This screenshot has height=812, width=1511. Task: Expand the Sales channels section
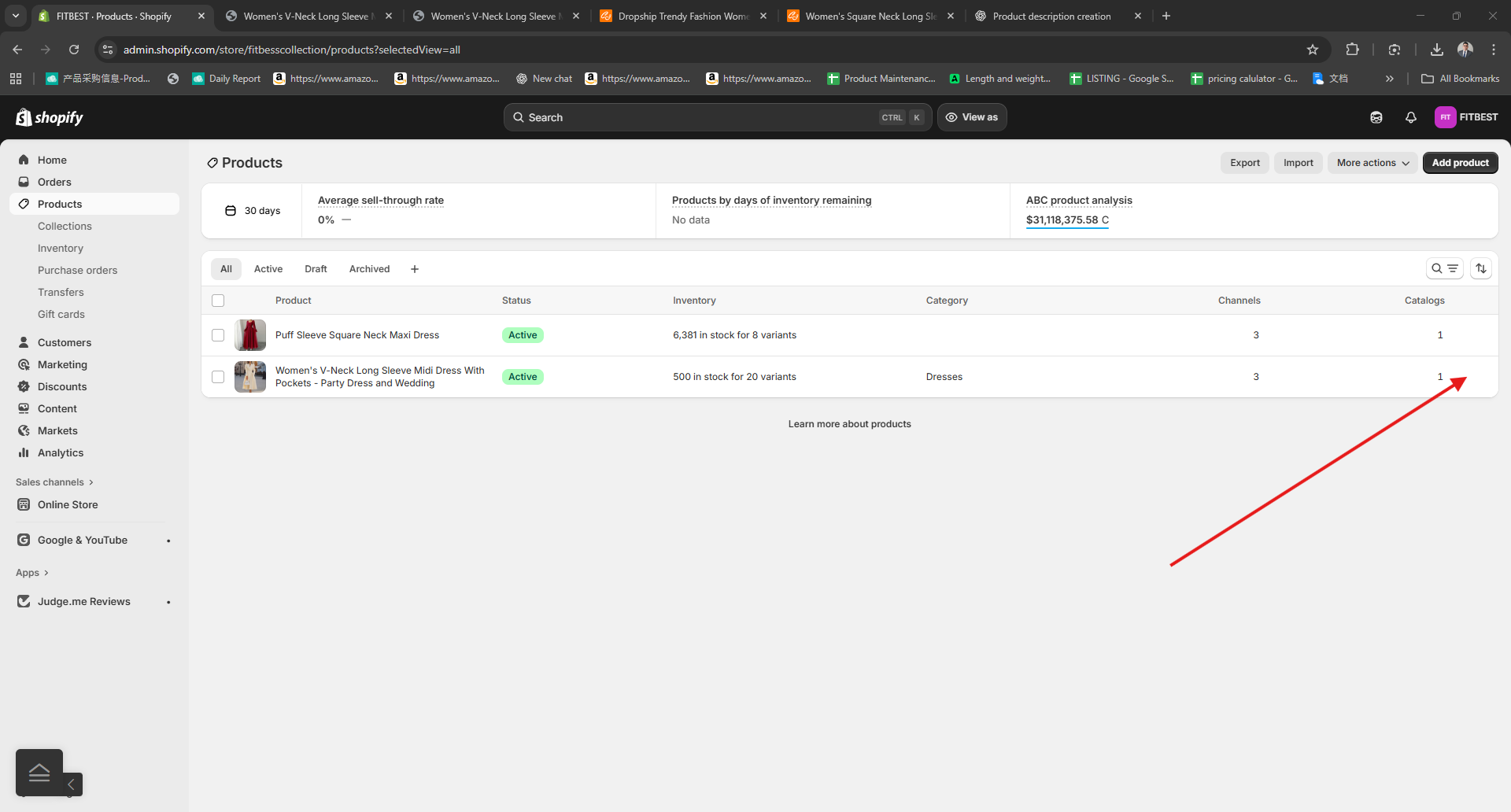pyautogui.click(x=54, y=482)
